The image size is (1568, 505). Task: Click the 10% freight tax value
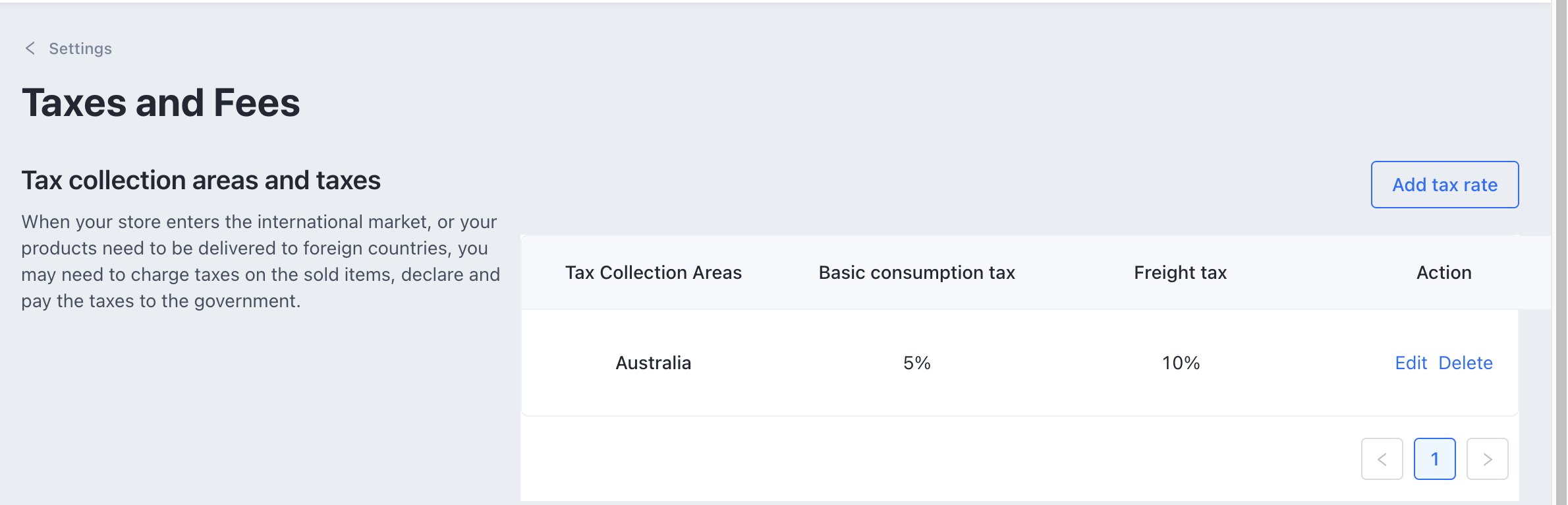(x=1181, y=363)
